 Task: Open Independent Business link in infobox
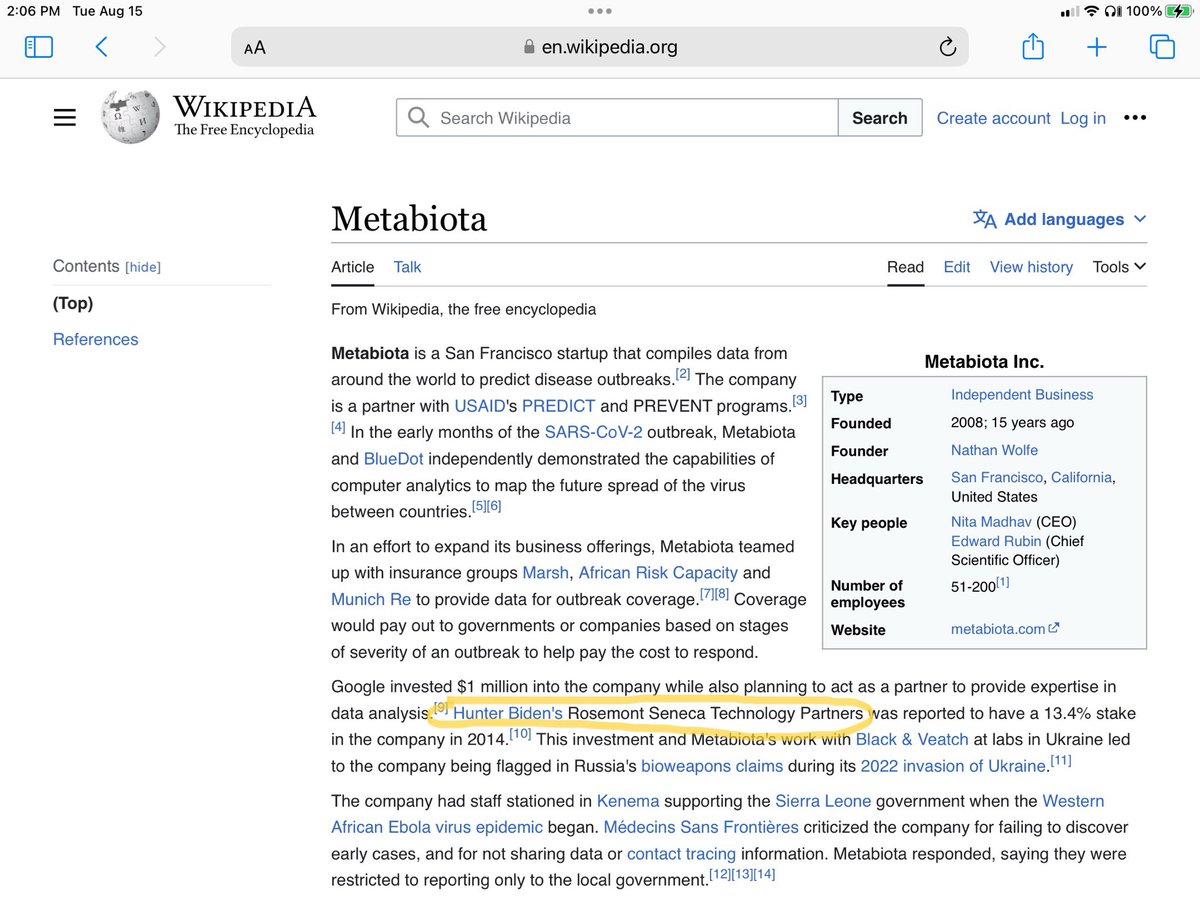pos(1022,395)
